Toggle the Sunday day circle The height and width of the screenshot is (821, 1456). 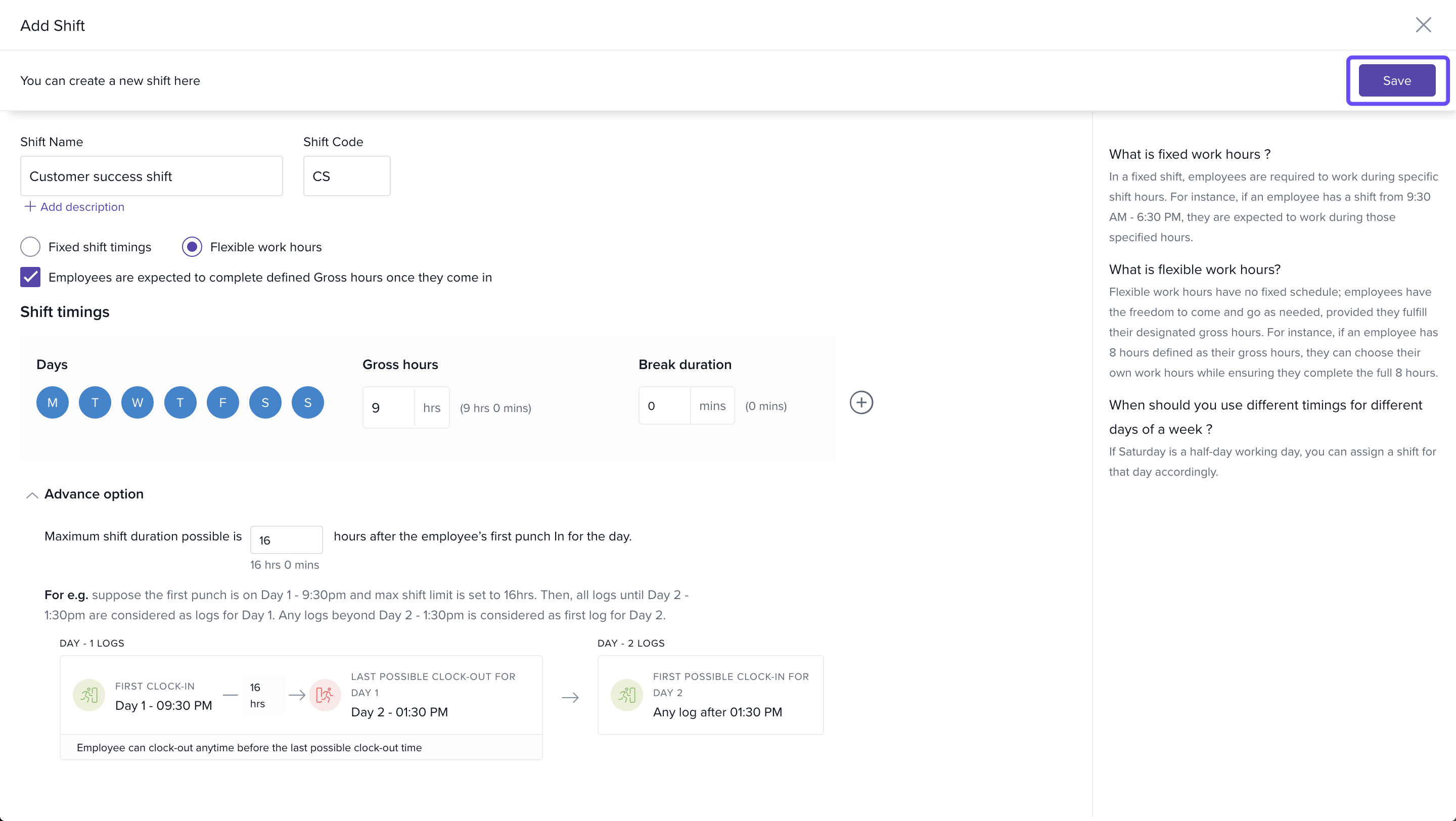point(307,403)
